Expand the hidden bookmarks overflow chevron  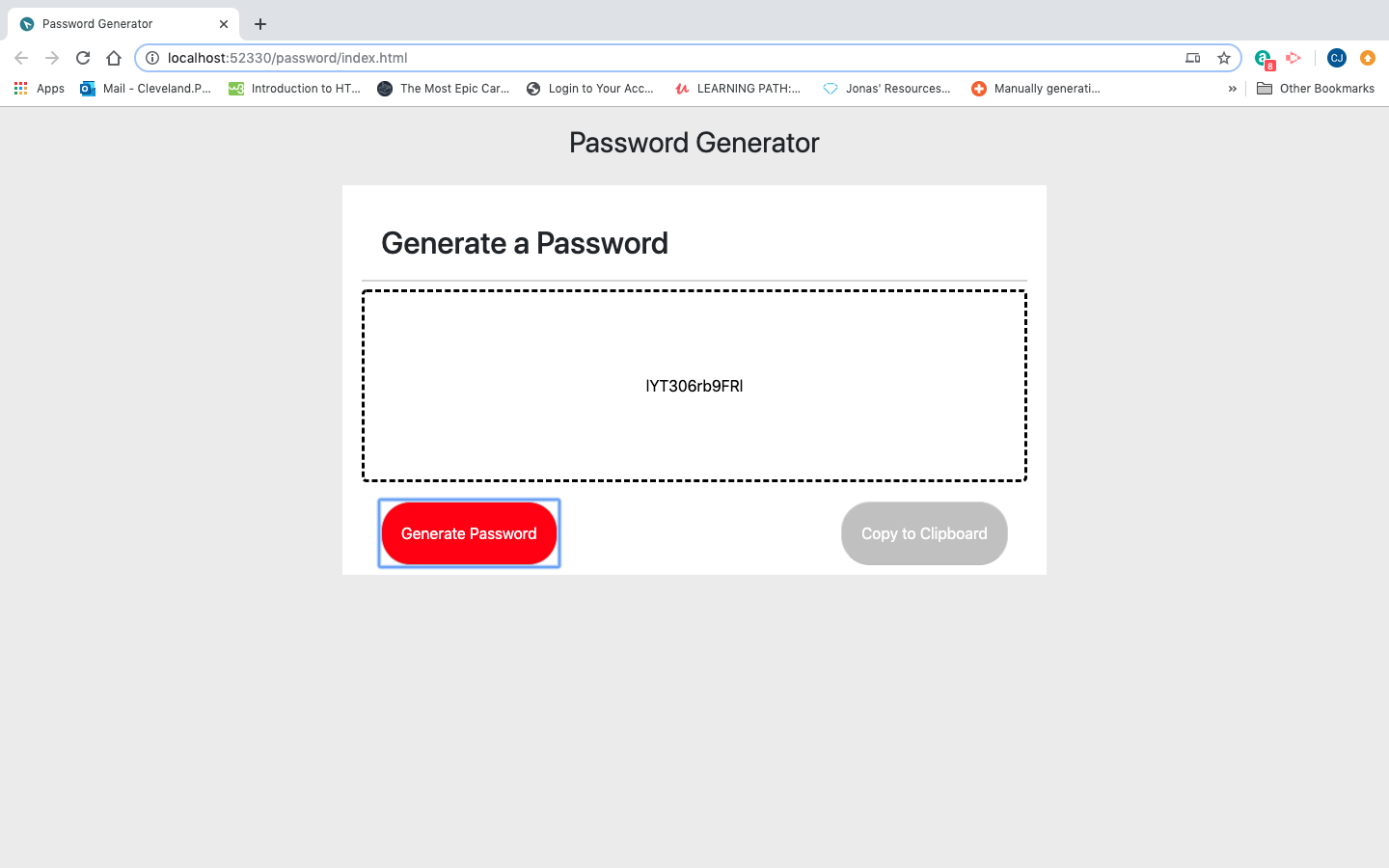(1232, 88)
